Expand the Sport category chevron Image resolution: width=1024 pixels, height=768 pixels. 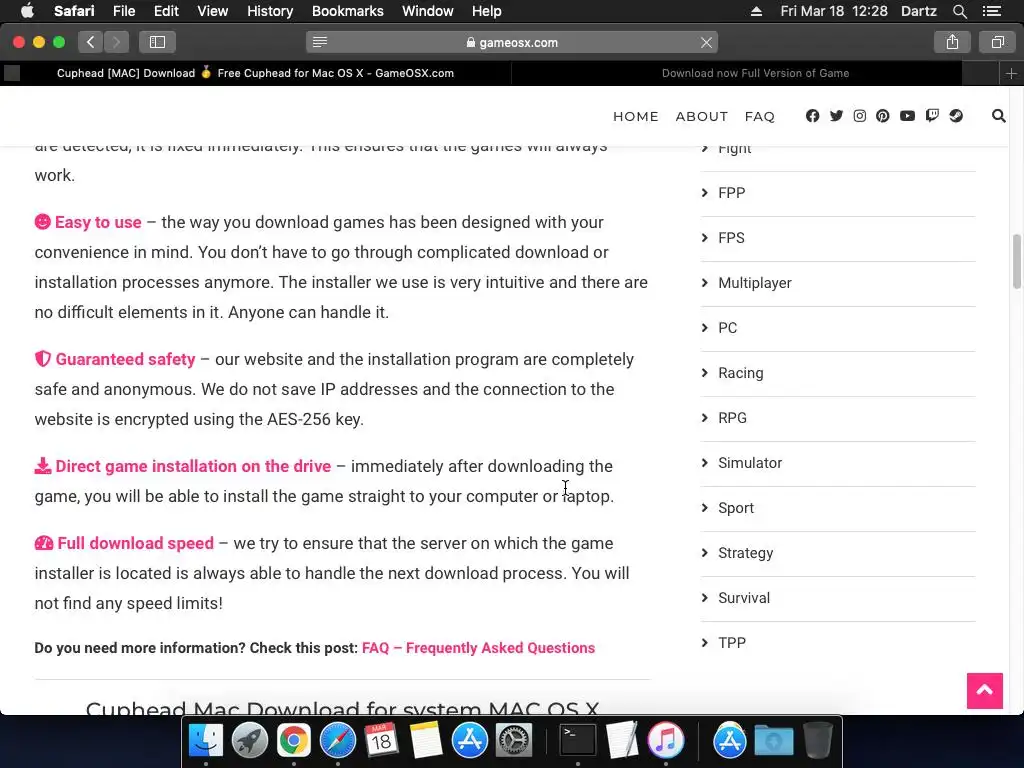click(x=705, y=508)
